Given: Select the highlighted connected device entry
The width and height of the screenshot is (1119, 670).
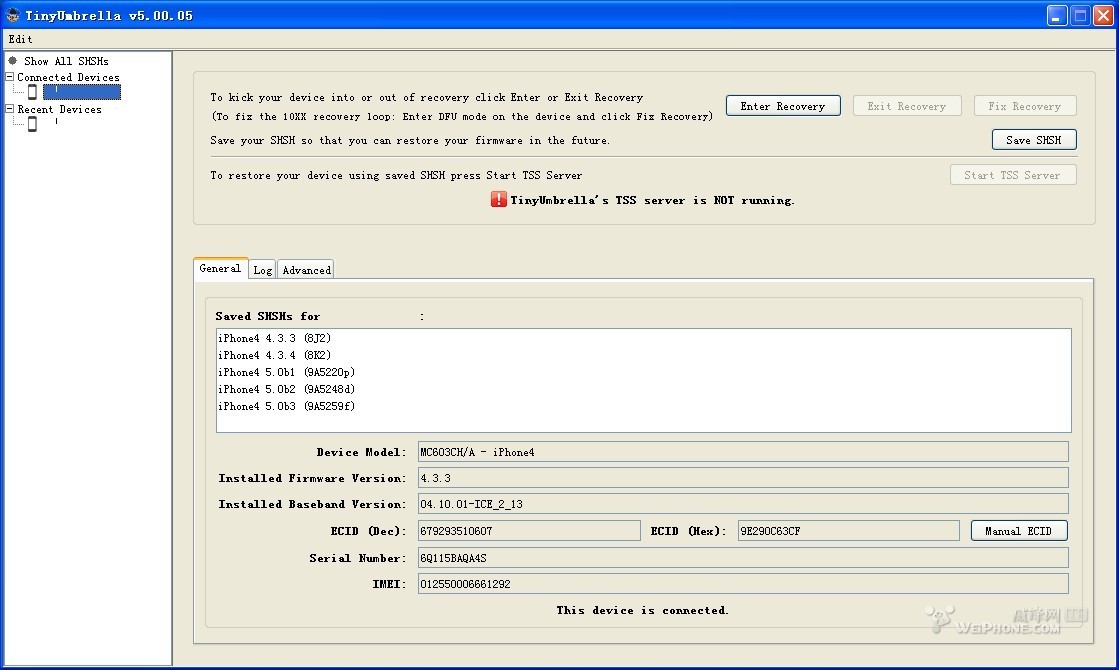Looking at the screenshot, I should pyautogui.click(x=81, y=92).
